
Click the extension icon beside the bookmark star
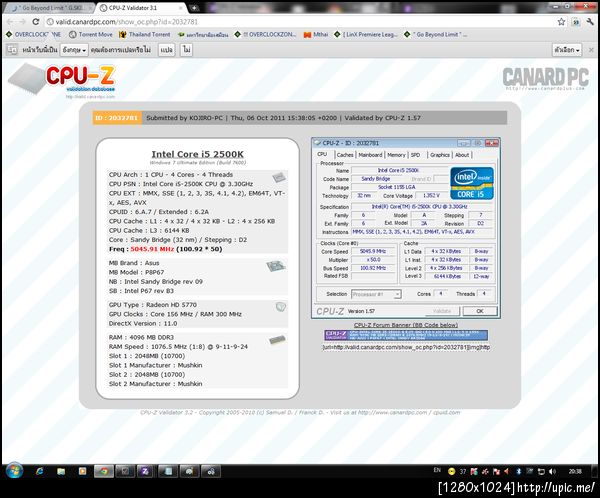pos(576,22)
